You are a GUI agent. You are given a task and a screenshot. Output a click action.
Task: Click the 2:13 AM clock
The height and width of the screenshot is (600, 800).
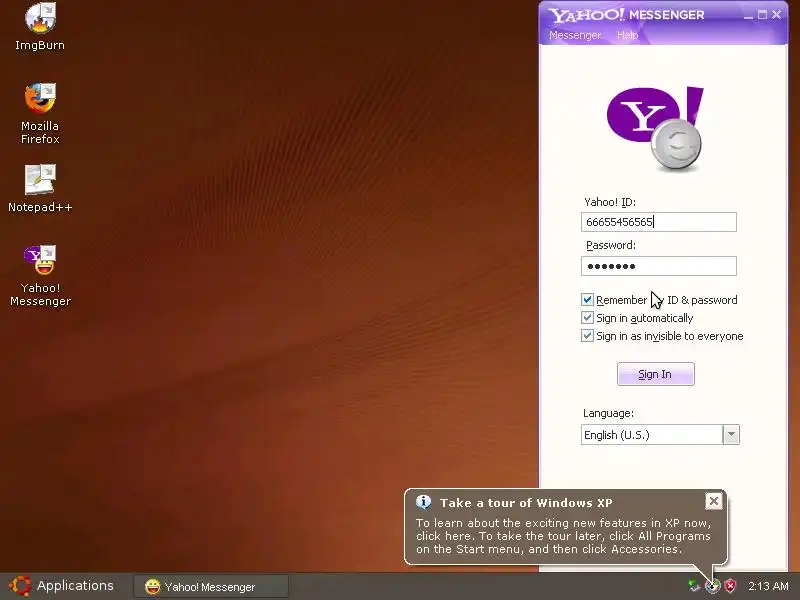768,586
